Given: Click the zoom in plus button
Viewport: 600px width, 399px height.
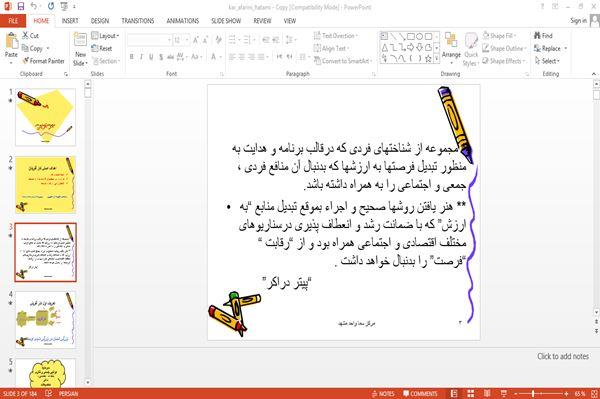Looking at the screenshot, I should coord(566,393).
